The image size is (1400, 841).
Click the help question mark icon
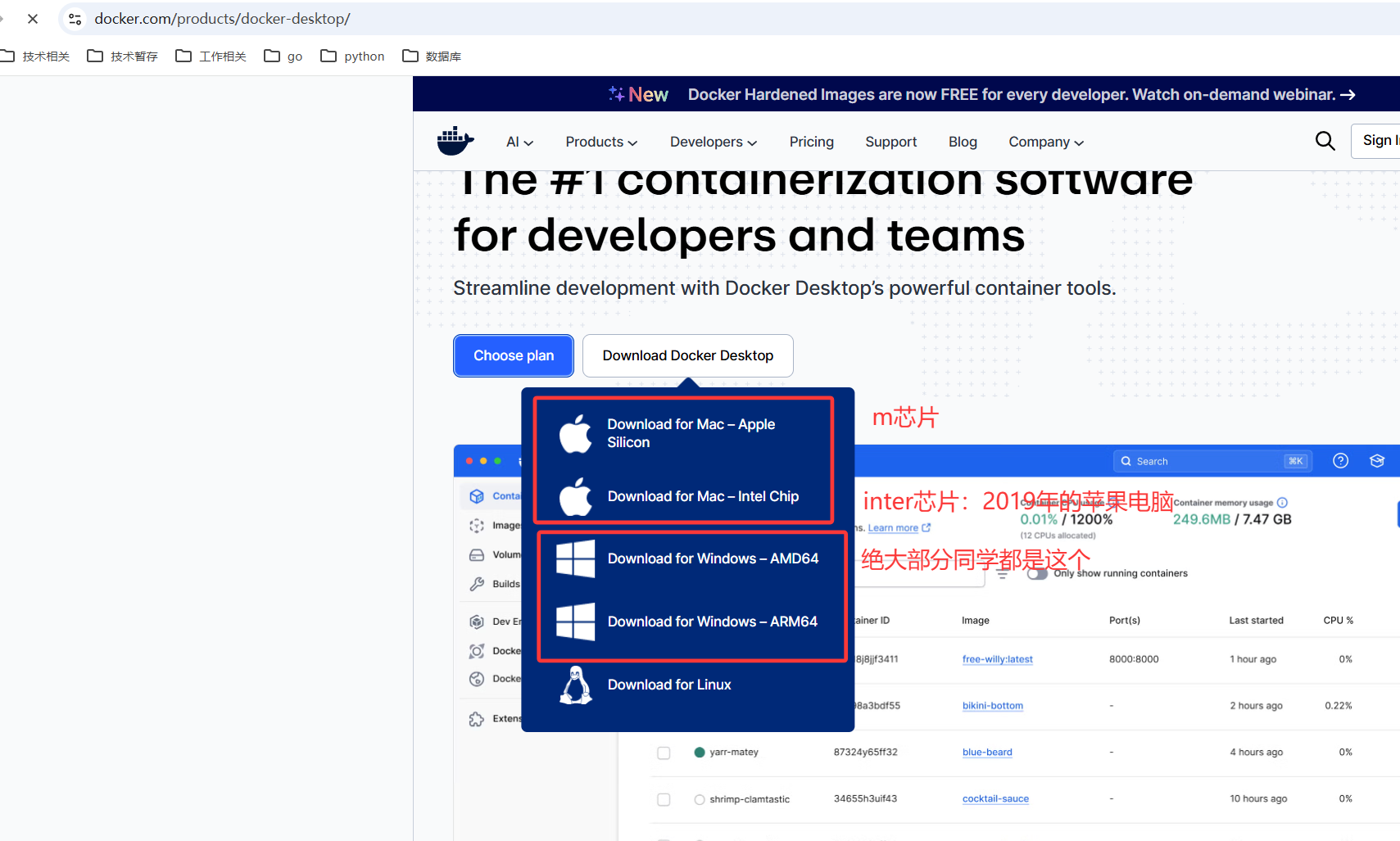coord(1341,461)
